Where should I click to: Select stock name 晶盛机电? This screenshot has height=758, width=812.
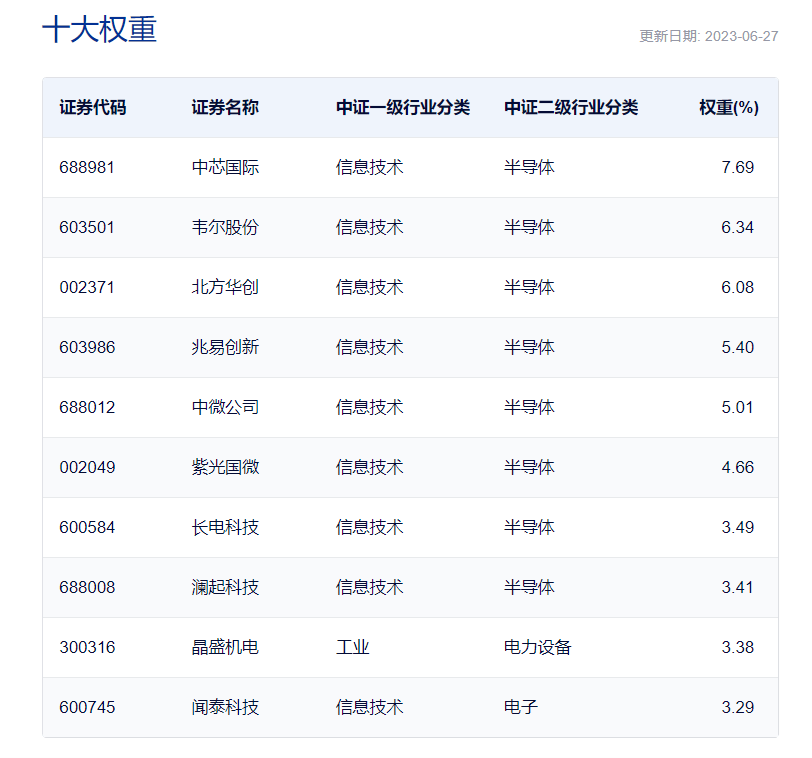(225, 648)
